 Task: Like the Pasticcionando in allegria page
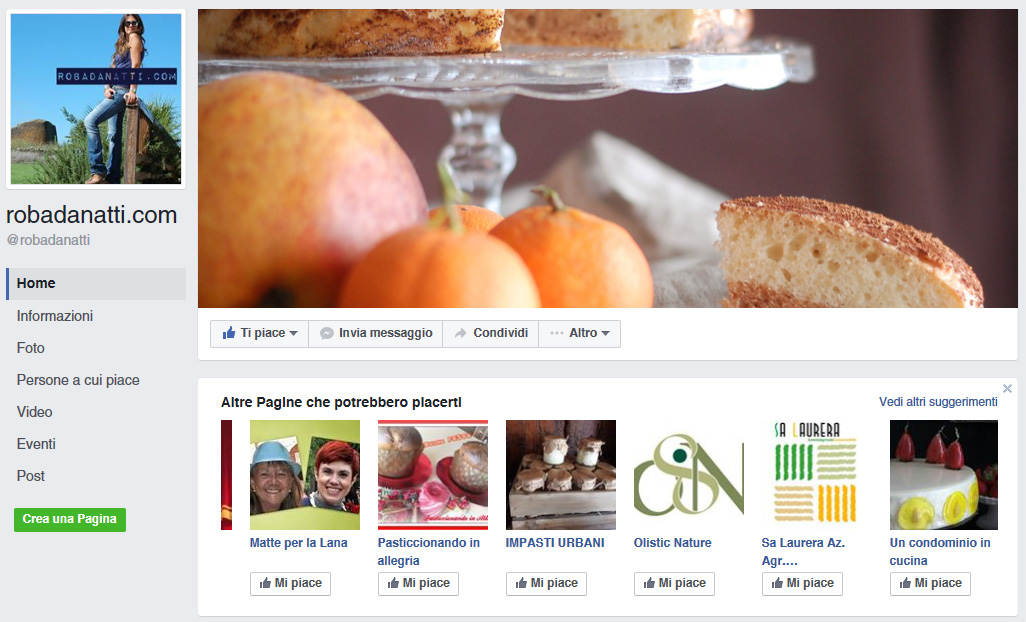(418, 583)
